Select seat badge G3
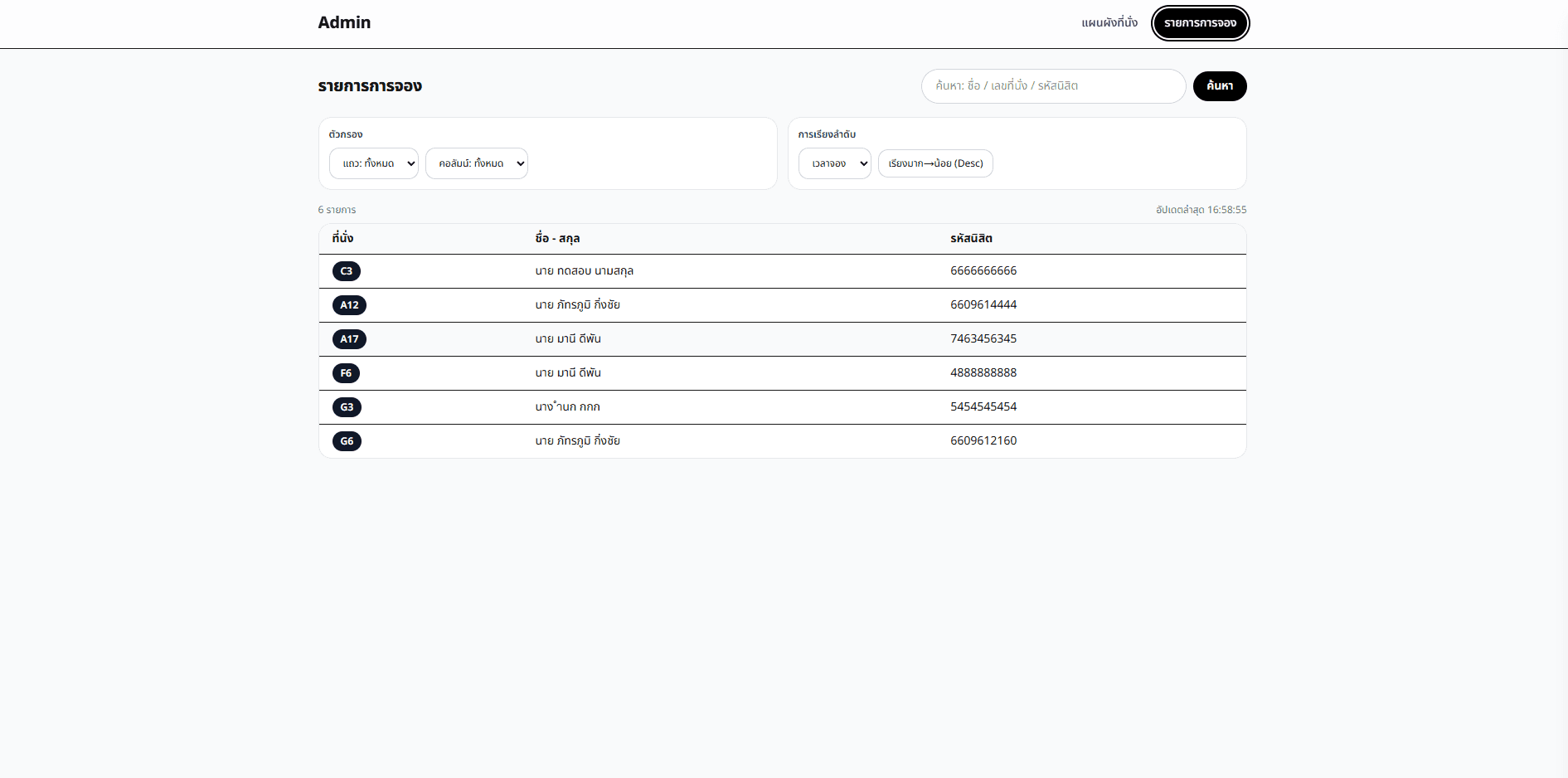The height and width of the screenshot is (778, 1568). 347,407
